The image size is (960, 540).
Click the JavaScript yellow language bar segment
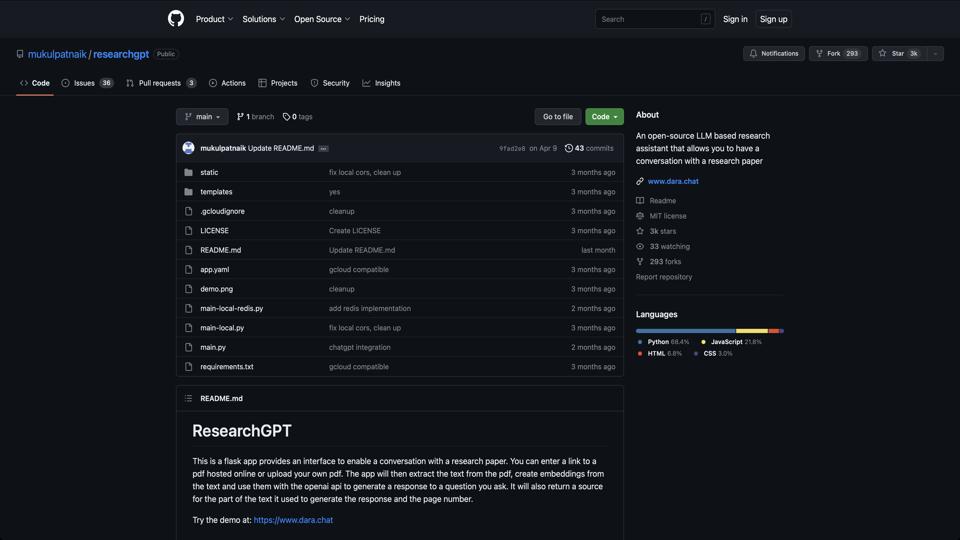pyautogui.click(x=751, y=331)
